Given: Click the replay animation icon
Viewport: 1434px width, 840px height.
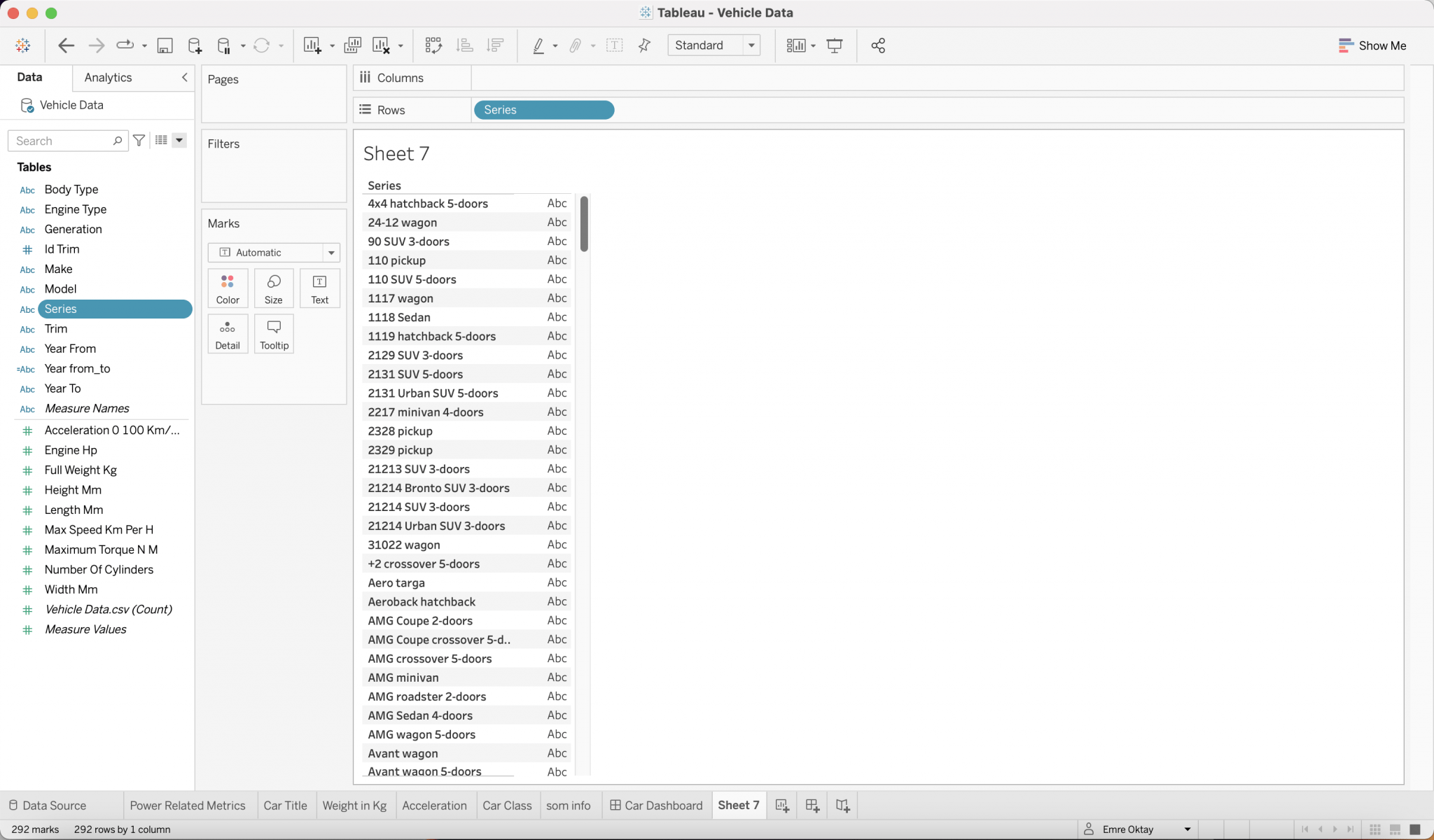Looking at the screenshot, I should tap(125, 45).
